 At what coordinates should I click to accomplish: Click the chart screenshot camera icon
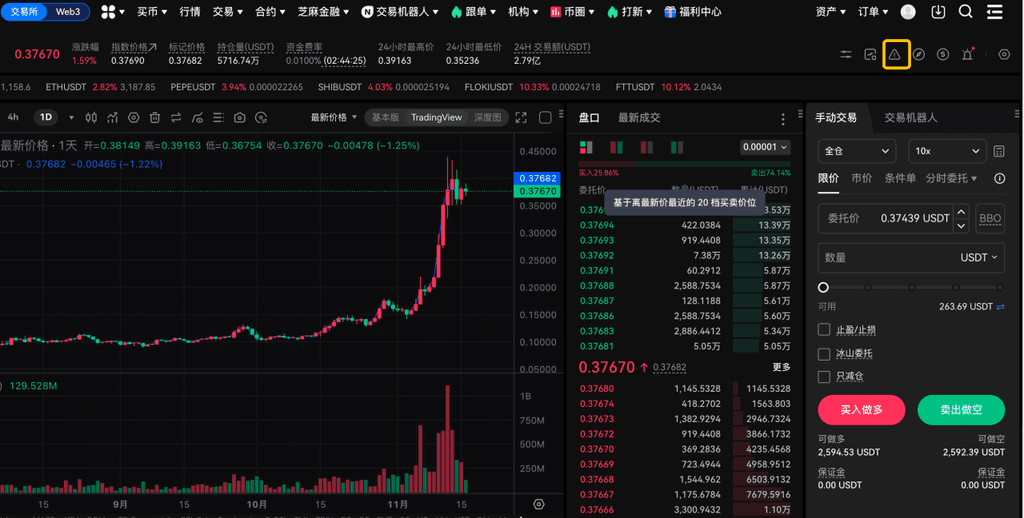point(239,118)
